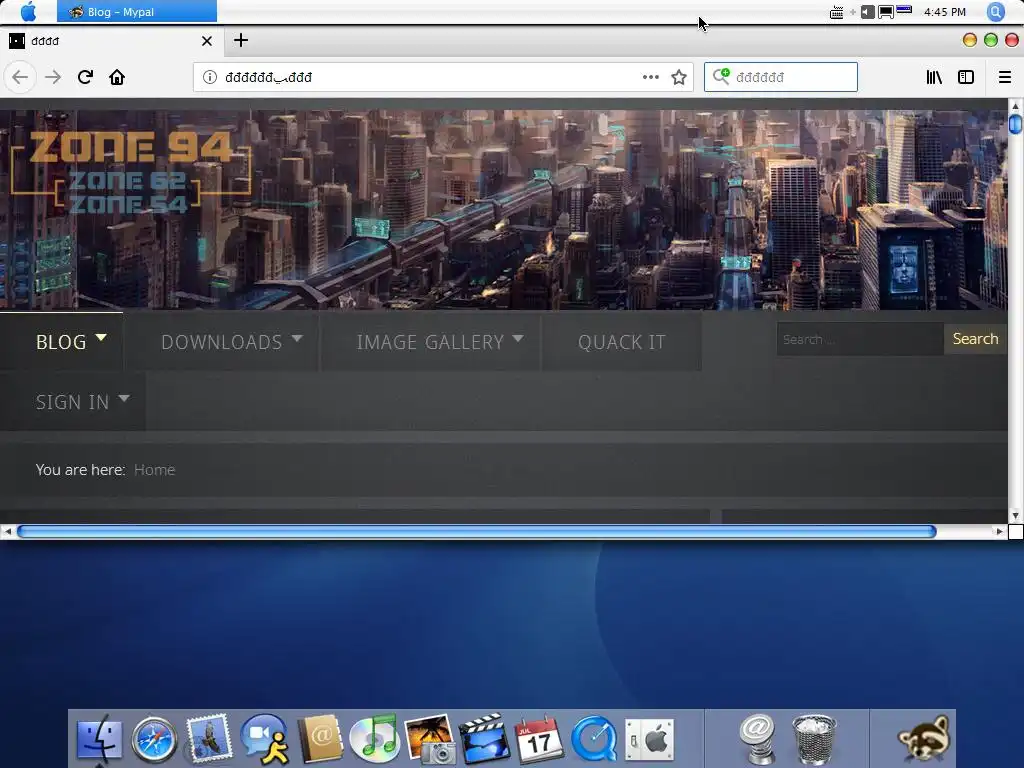The image size is (1024, 768).
Task: Show site information icon in address bar
Action: [x=210, y=77]
